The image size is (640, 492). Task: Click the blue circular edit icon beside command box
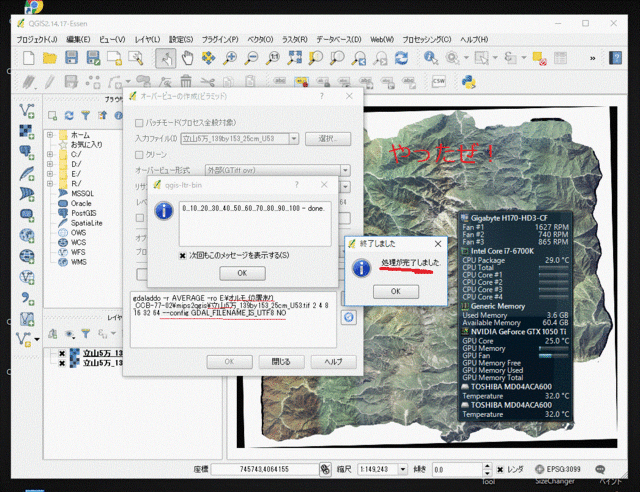(x=349, y=317)
